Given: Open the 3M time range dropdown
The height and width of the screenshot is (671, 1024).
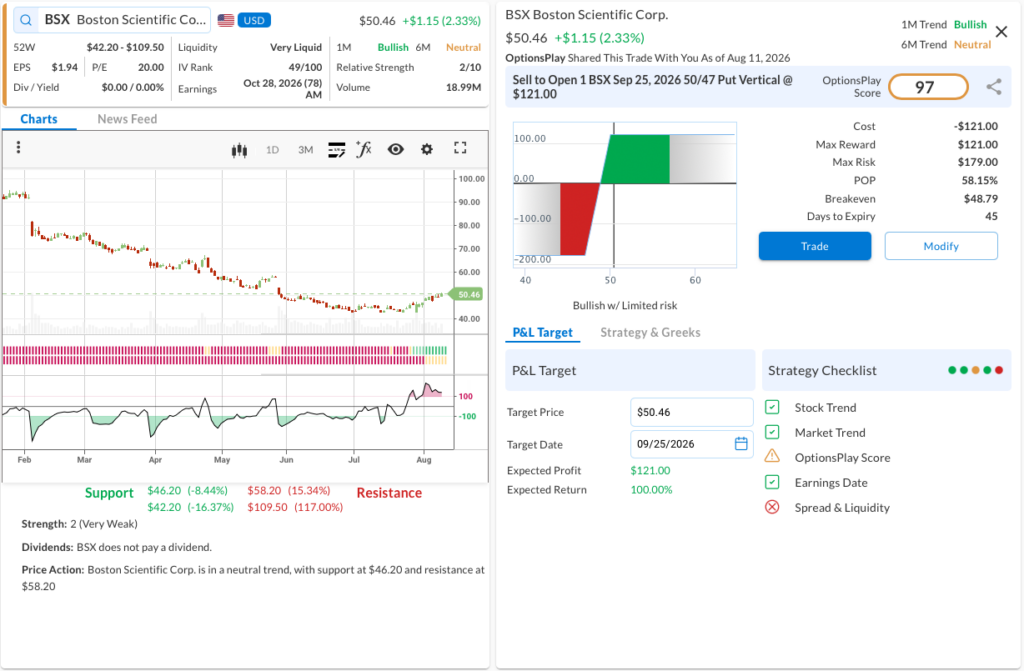Looking at the screenshot, I should point(306,150).
